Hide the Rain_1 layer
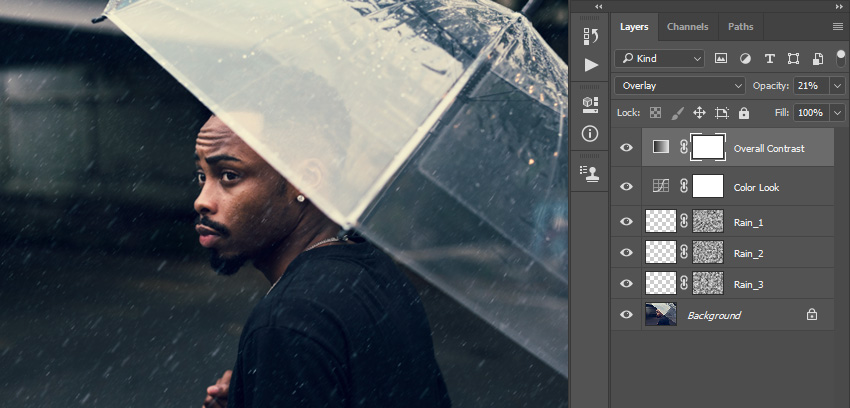Image resolution: width=850 pixels, height=408 pixels. (627, 221)
